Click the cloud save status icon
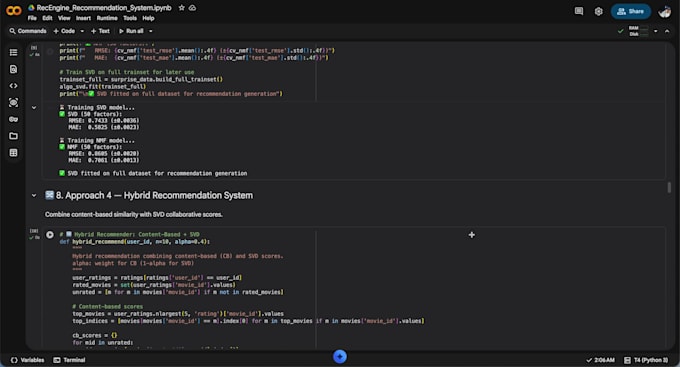The image size is (680, 367). point(193,8)
